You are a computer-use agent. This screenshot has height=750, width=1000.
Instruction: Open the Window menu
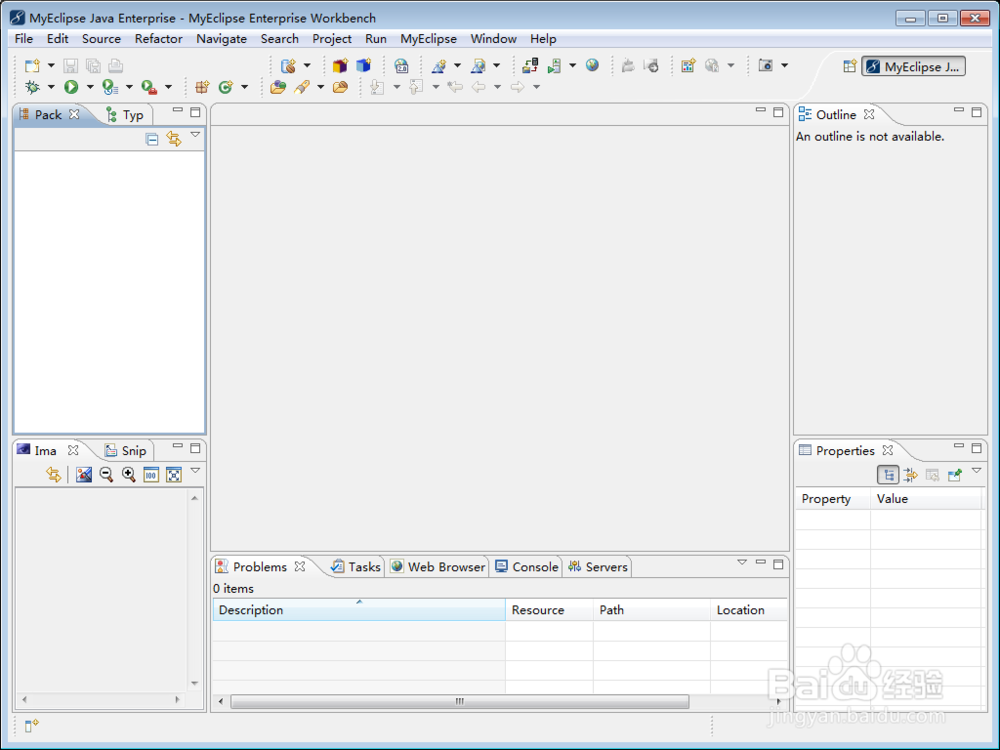coord(493,39)
